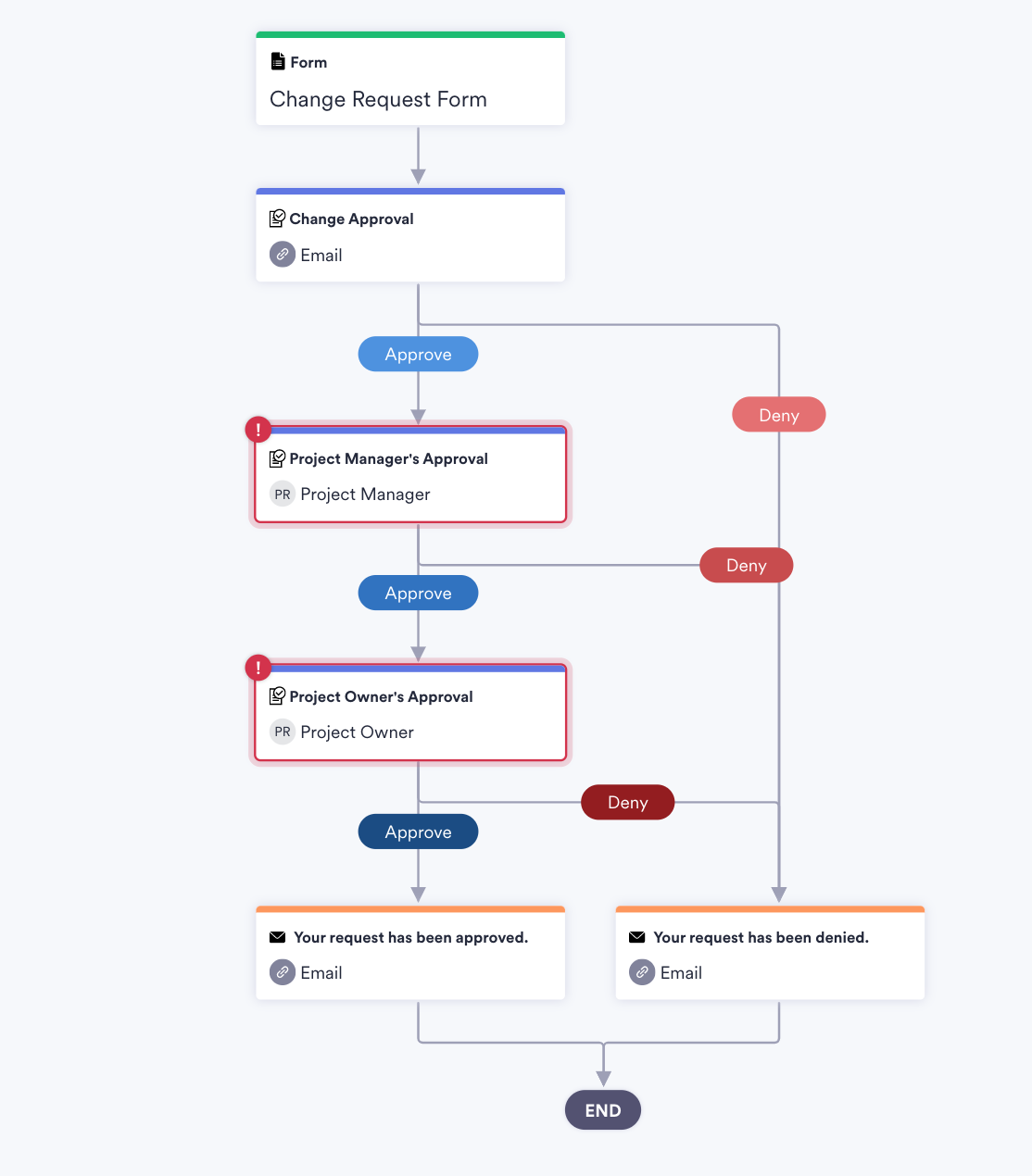Select the END node

pyautogui.click(x=603, y=1110)
